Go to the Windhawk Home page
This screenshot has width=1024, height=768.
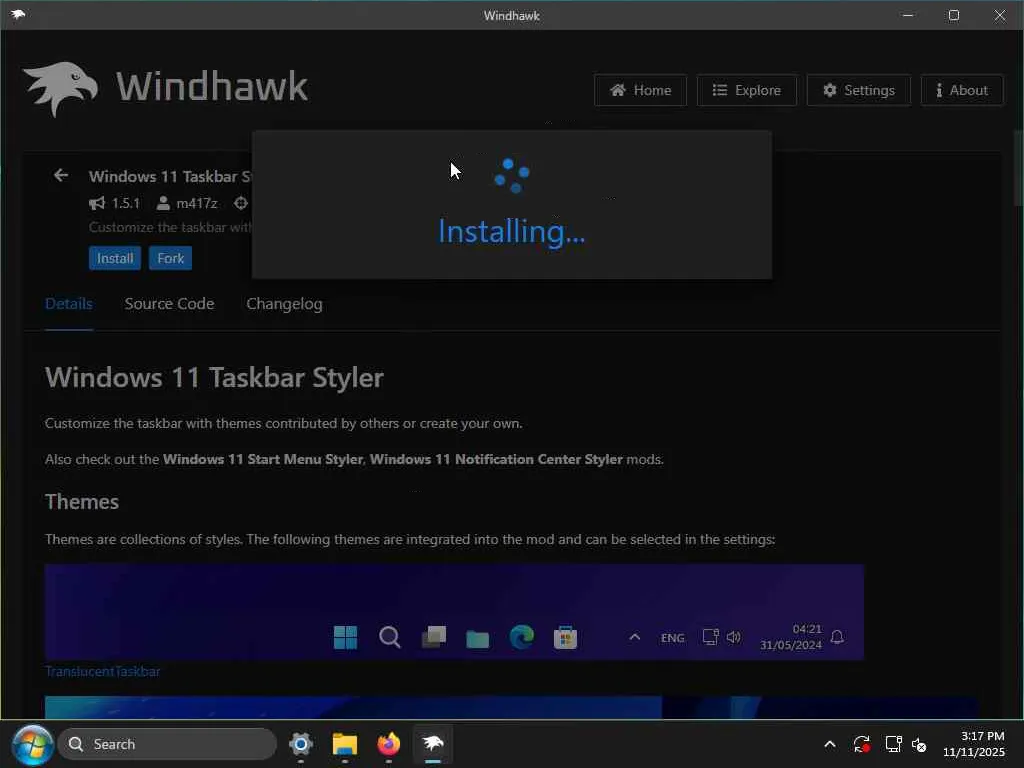[640, 90]
